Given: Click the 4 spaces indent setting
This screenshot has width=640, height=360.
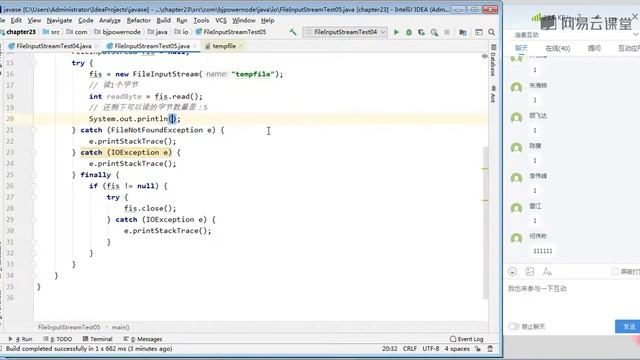Looking at the screenshot, I should click(457, 349).
